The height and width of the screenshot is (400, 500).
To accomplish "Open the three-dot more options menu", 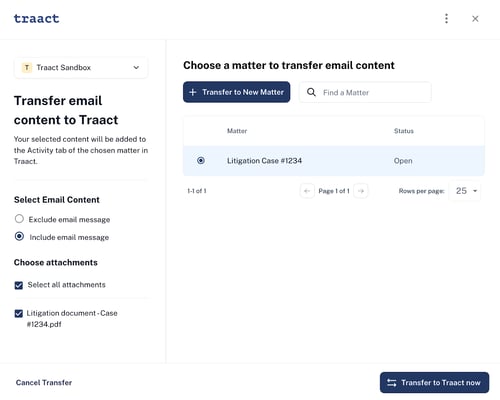I will click(446, 19).
